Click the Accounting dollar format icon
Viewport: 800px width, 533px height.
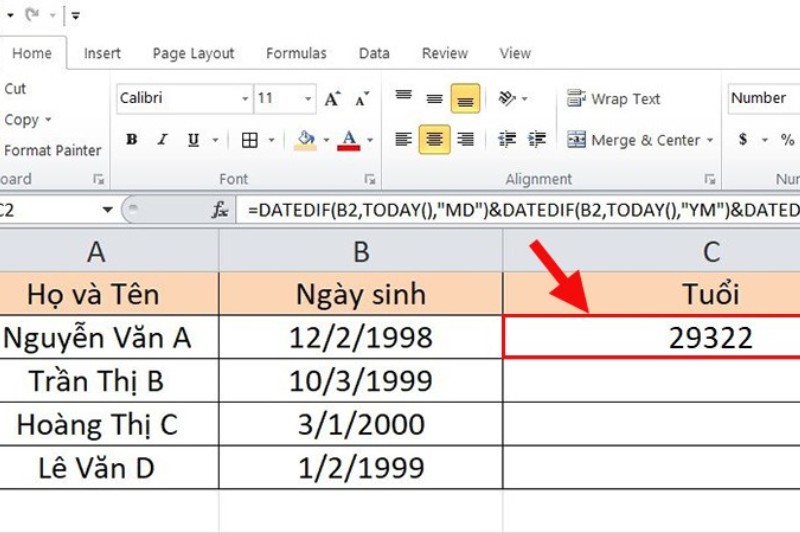point(743,139)
